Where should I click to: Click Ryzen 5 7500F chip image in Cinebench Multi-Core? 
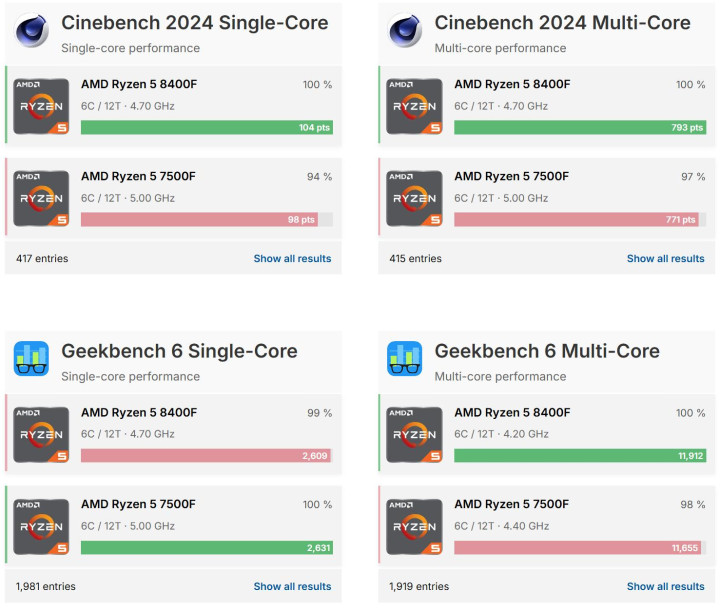[x=414, y=199]
